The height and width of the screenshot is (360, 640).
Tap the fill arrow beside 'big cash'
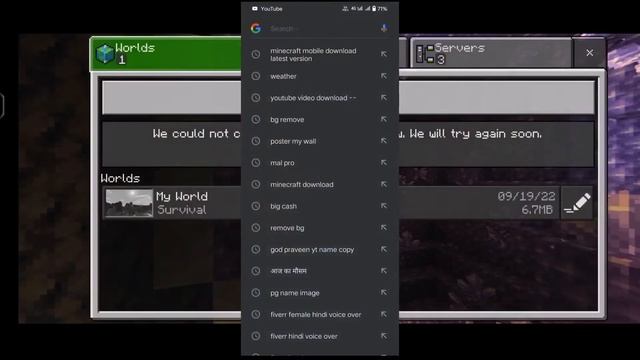pyautogui.click(x=384, y=206)
